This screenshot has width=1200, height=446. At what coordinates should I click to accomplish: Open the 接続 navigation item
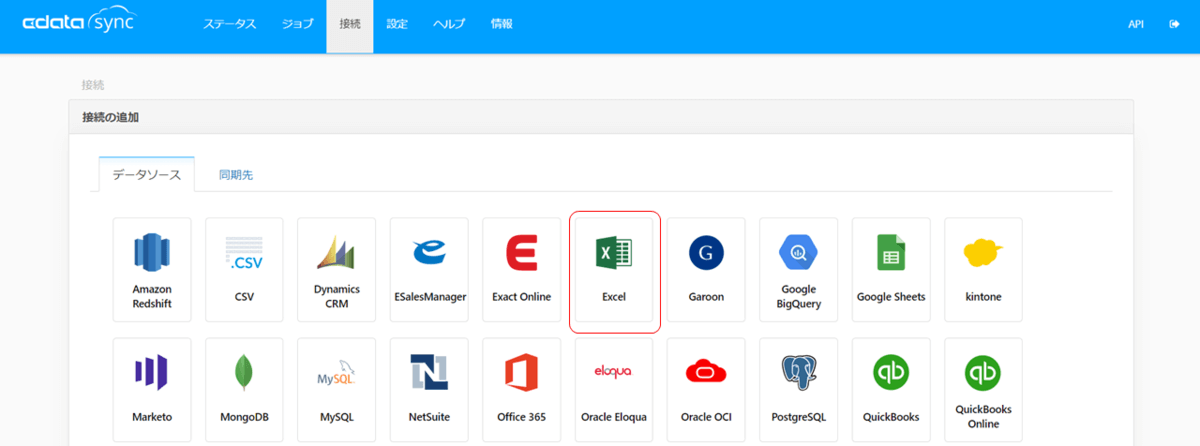pyautogui.click(x=350, y=24)
